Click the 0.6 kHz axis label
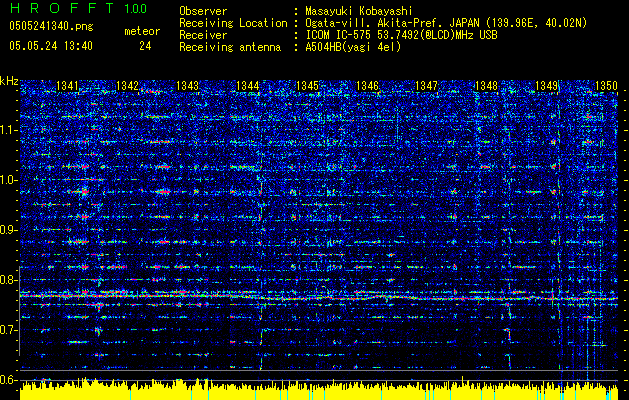Screen dimensions: 629x400 coord(8,380)
